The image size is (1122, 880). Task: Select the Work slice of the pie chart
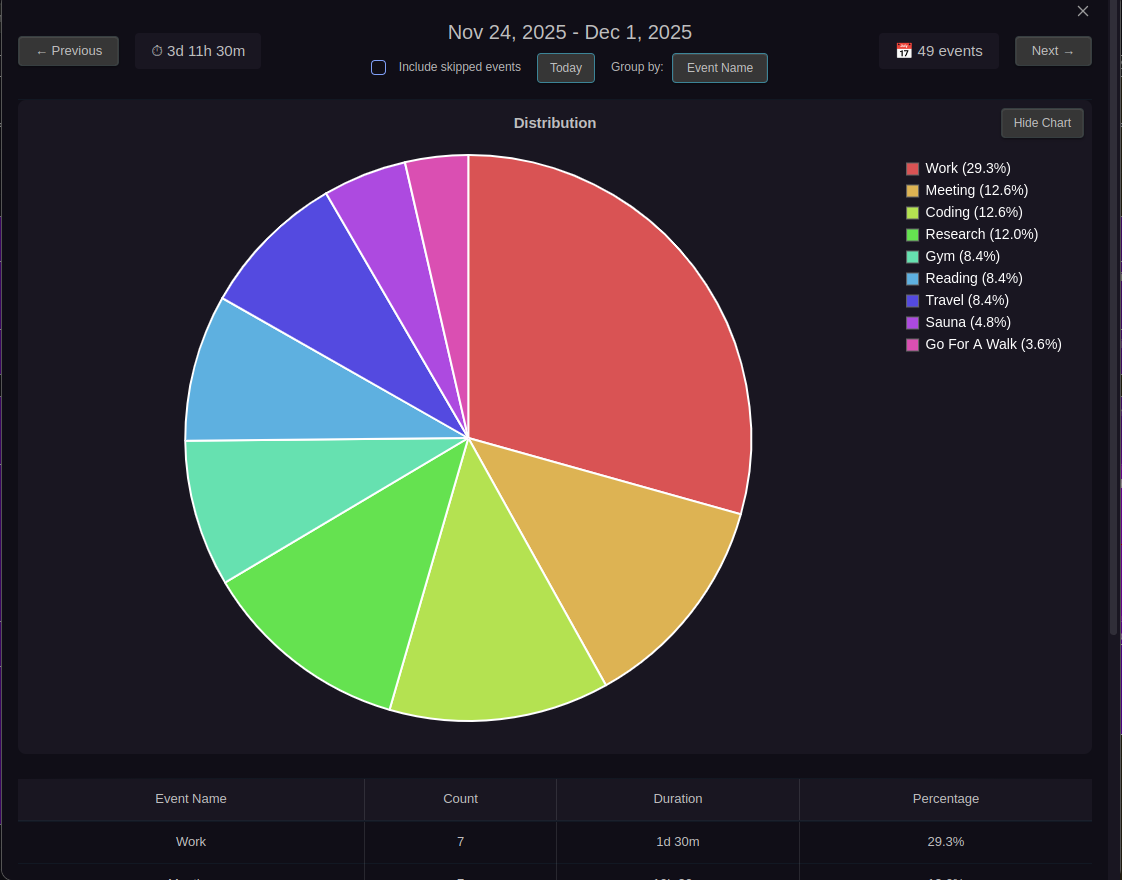pos(620,330)
